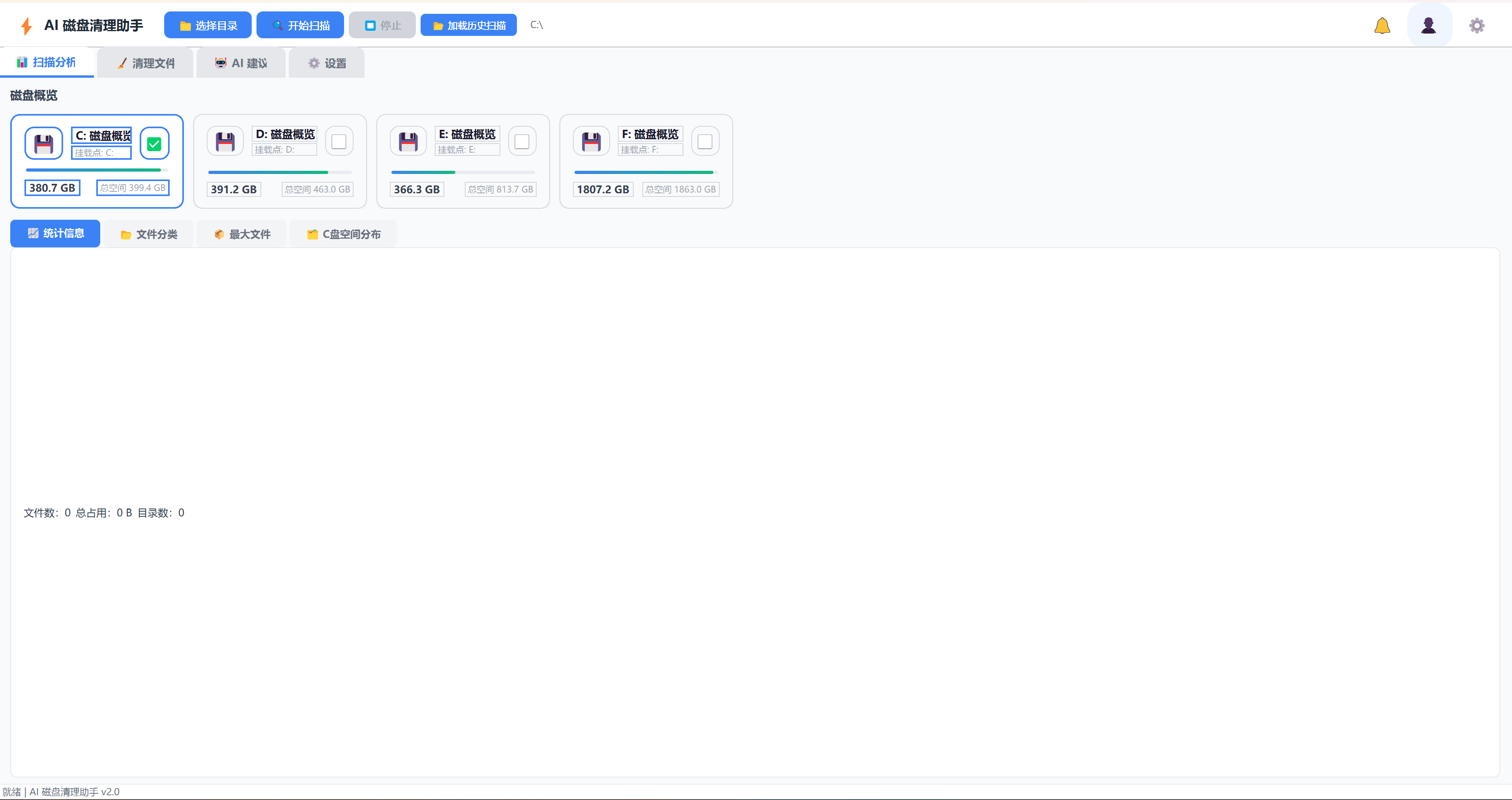Click the 停止 button
This screenshot has width=1512, height=800.
click(382, 25)
